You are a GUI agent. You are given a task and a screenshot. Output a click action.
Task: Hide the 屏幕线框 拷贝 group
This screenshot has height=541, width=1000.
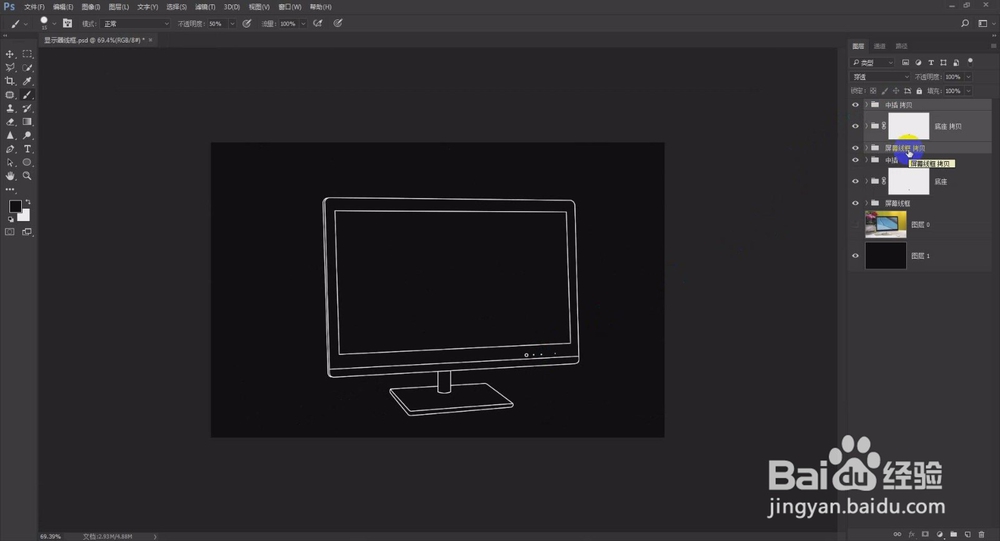855,148
